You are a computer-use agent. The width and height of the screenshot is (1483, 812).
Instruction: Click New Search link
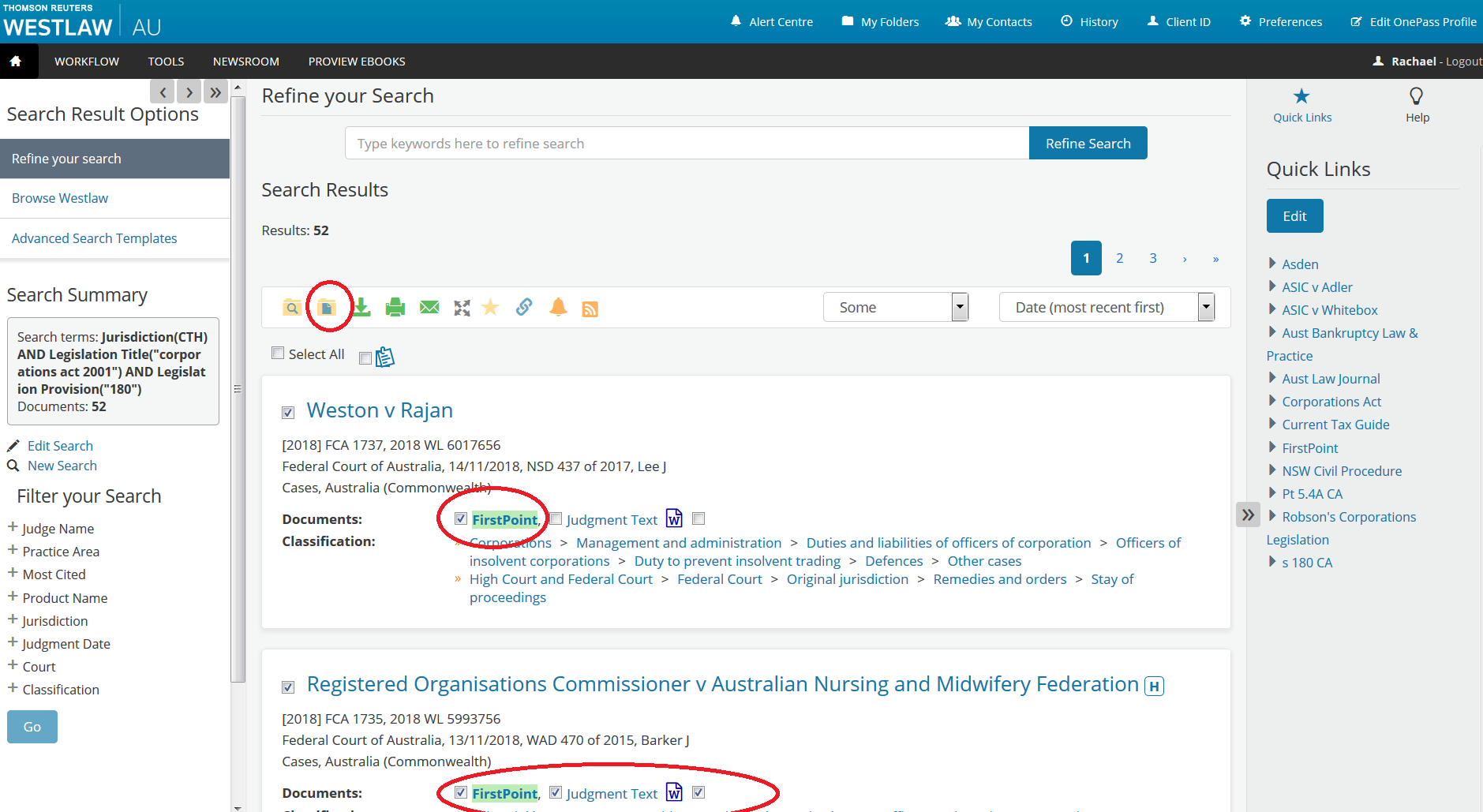tap(62, 466)
